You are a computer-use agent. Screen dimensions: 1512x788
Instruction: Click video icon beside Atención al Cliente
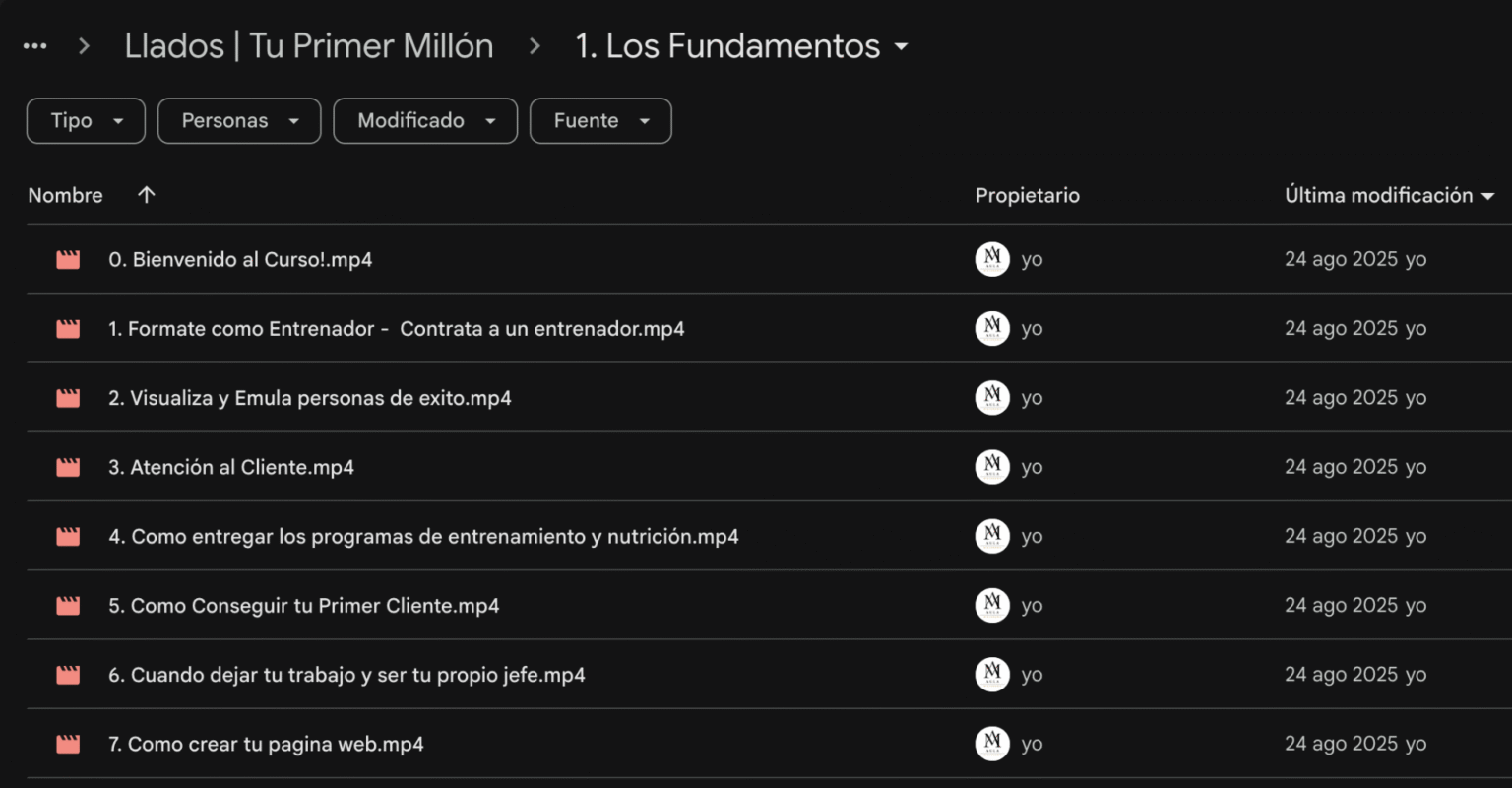pos(68,468)
